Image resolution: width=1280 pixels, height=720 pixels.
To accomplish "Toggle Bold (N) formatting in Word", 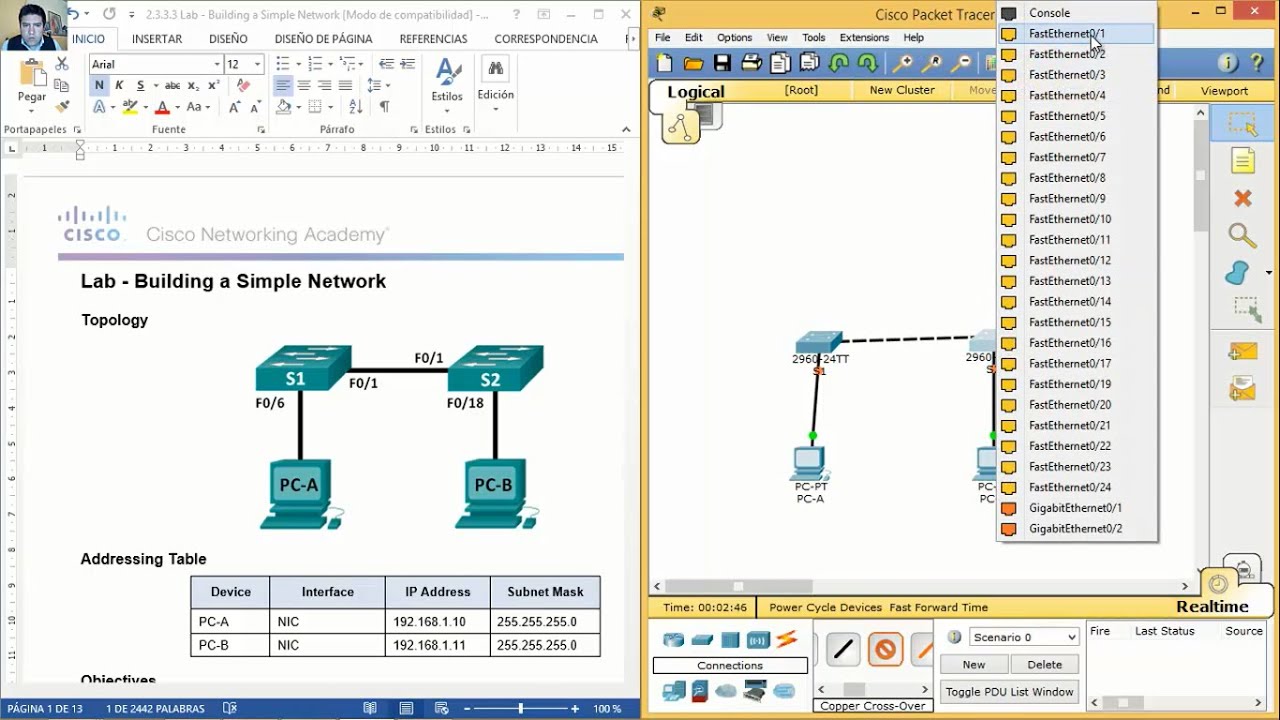I will click(99, 86).
